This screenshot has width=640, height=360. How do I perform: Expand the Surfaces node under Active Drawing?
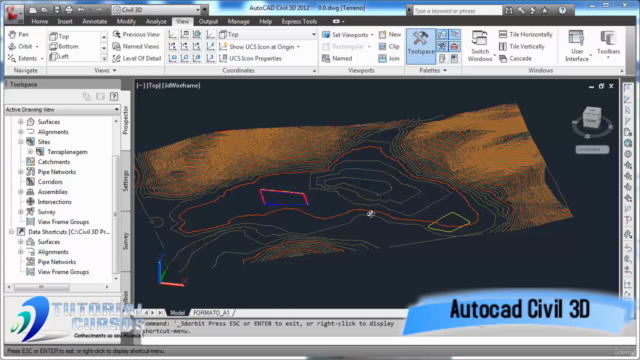[x=20, y=122]
